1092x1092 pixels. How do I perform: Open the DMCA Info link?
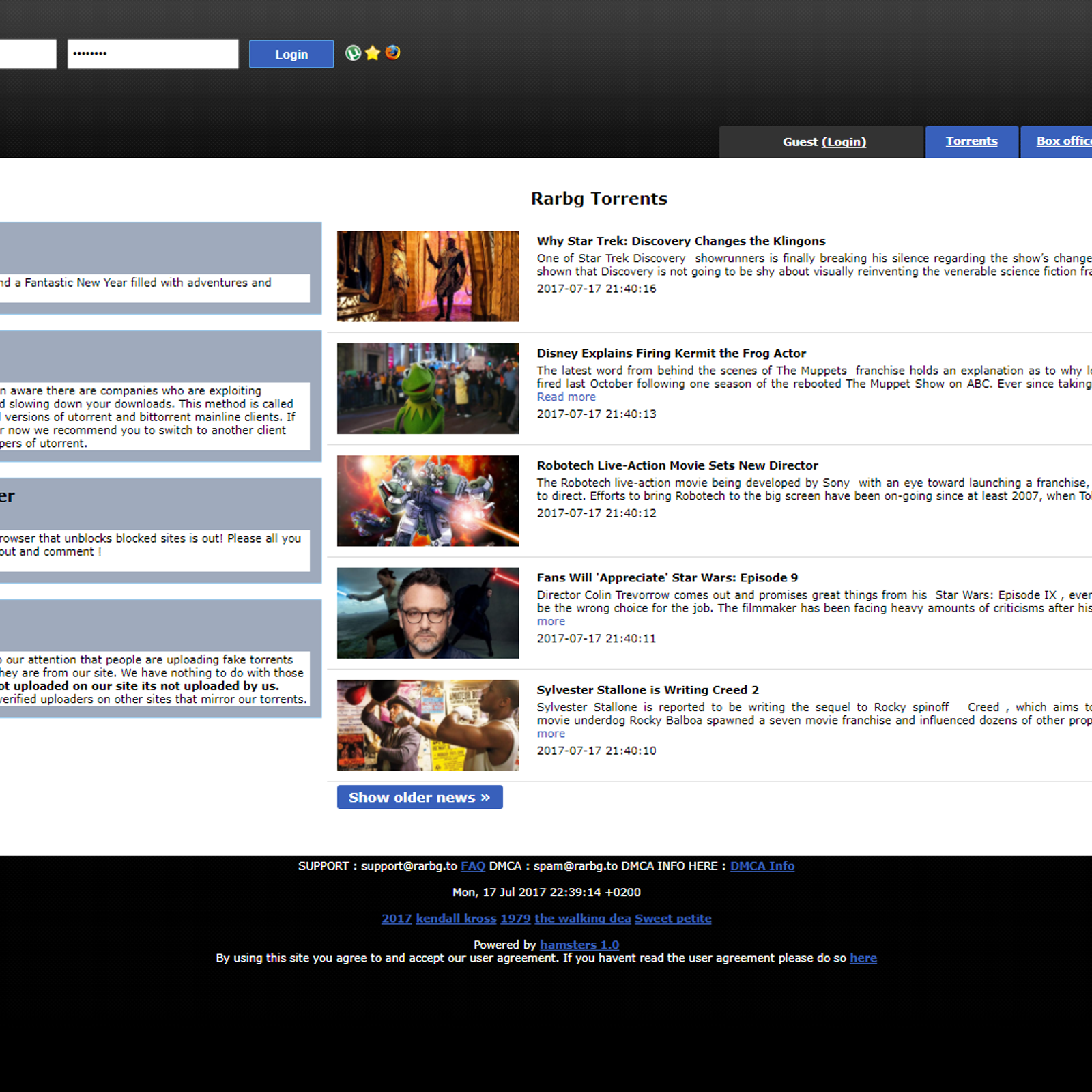(x=762, y=866)
